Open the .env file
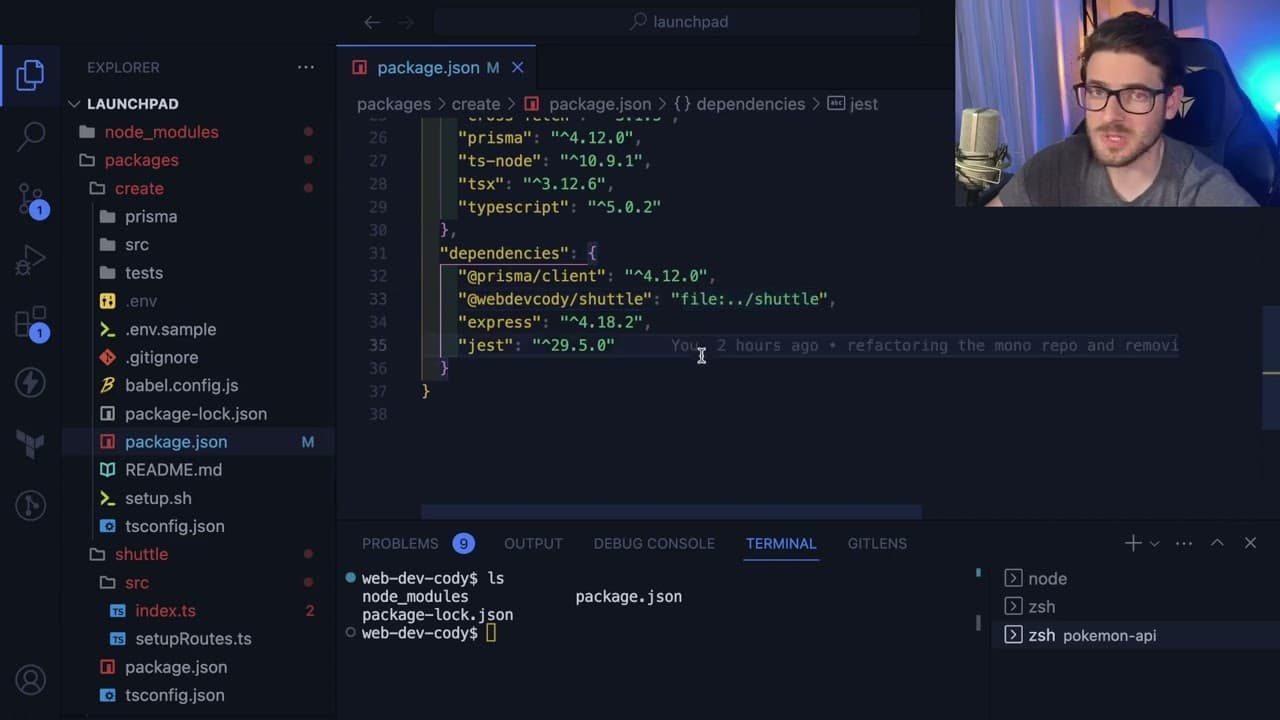1280x720 pixels. coord(198,301)
